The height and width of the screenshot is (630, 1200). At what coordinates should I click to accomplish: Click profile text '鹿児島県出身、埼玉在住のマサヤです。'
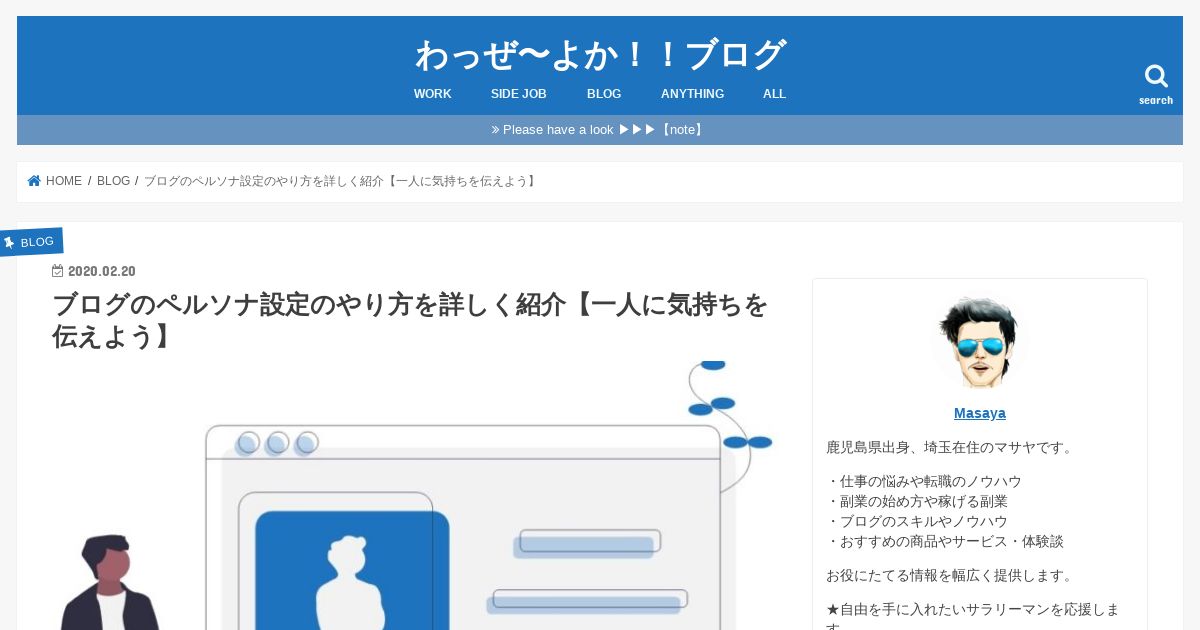pos(951,447)
